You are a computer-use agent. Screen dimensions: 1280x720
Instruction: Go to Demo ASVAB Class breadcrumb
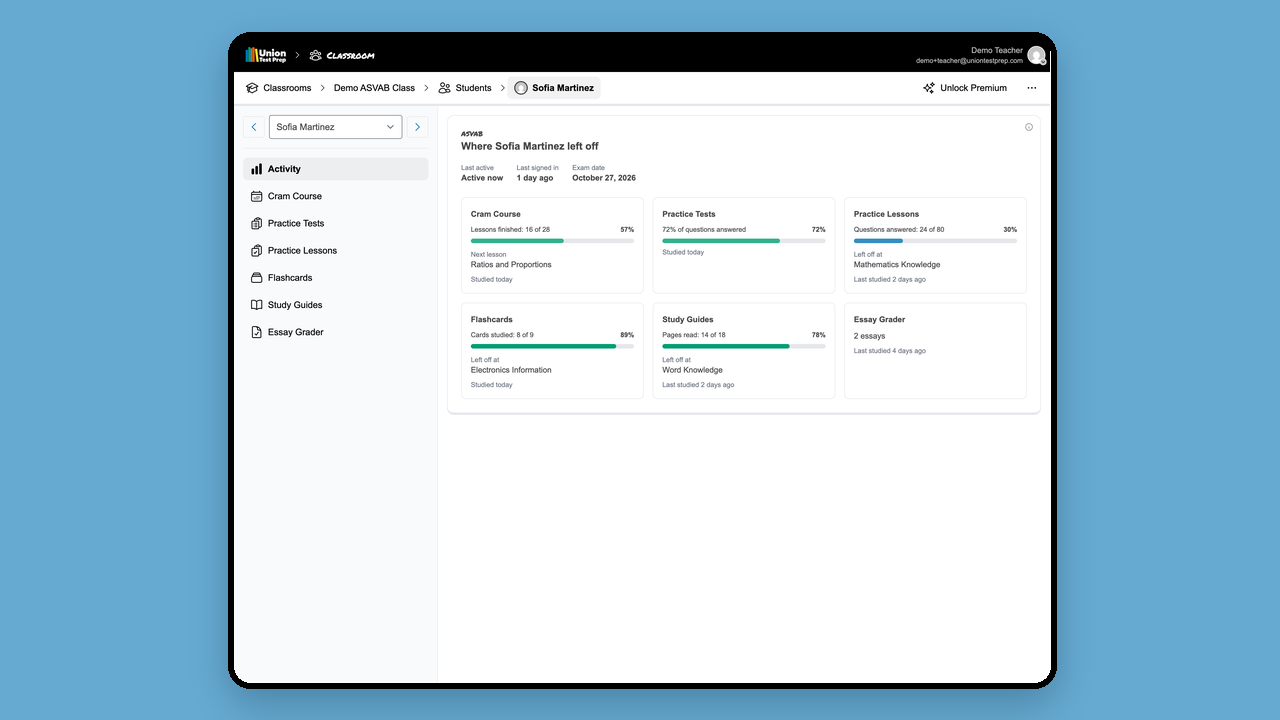[374, 88]
